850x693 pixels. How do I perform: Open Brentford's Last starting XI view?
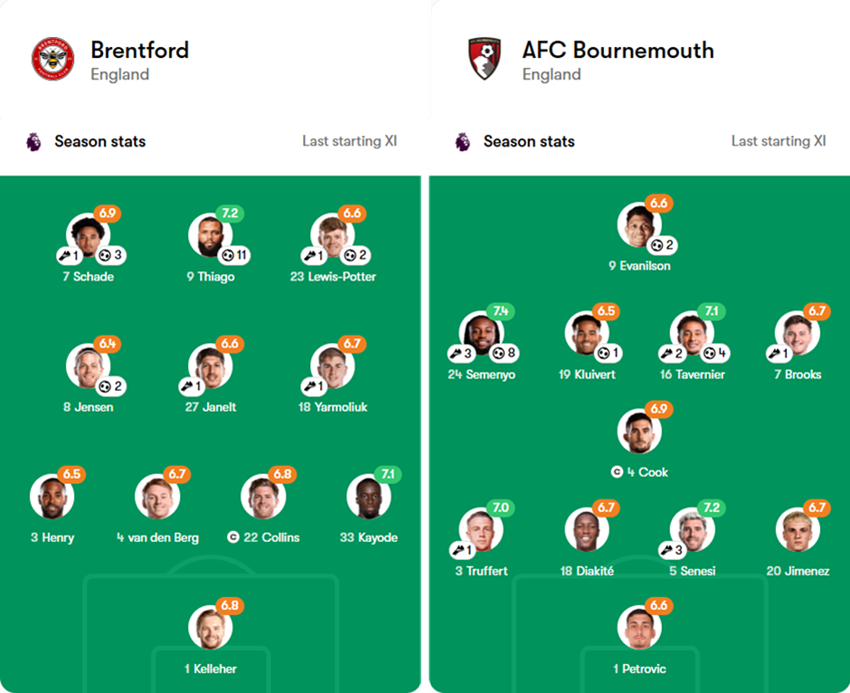click(349, 142)
